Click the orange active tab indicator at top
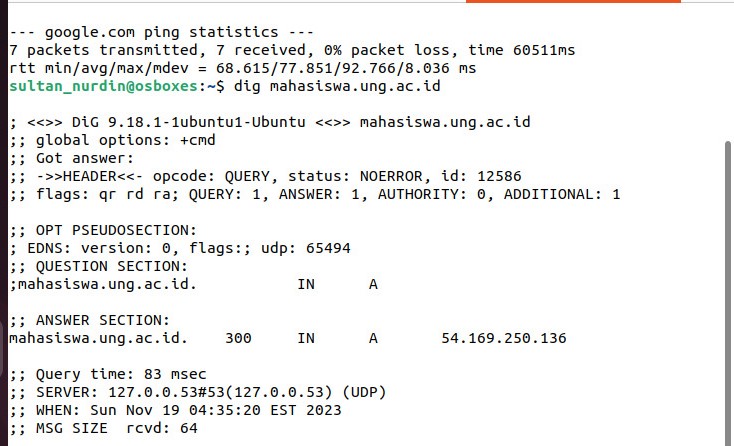This screenshot has width=734, height=446. click(x=573, y=1)
